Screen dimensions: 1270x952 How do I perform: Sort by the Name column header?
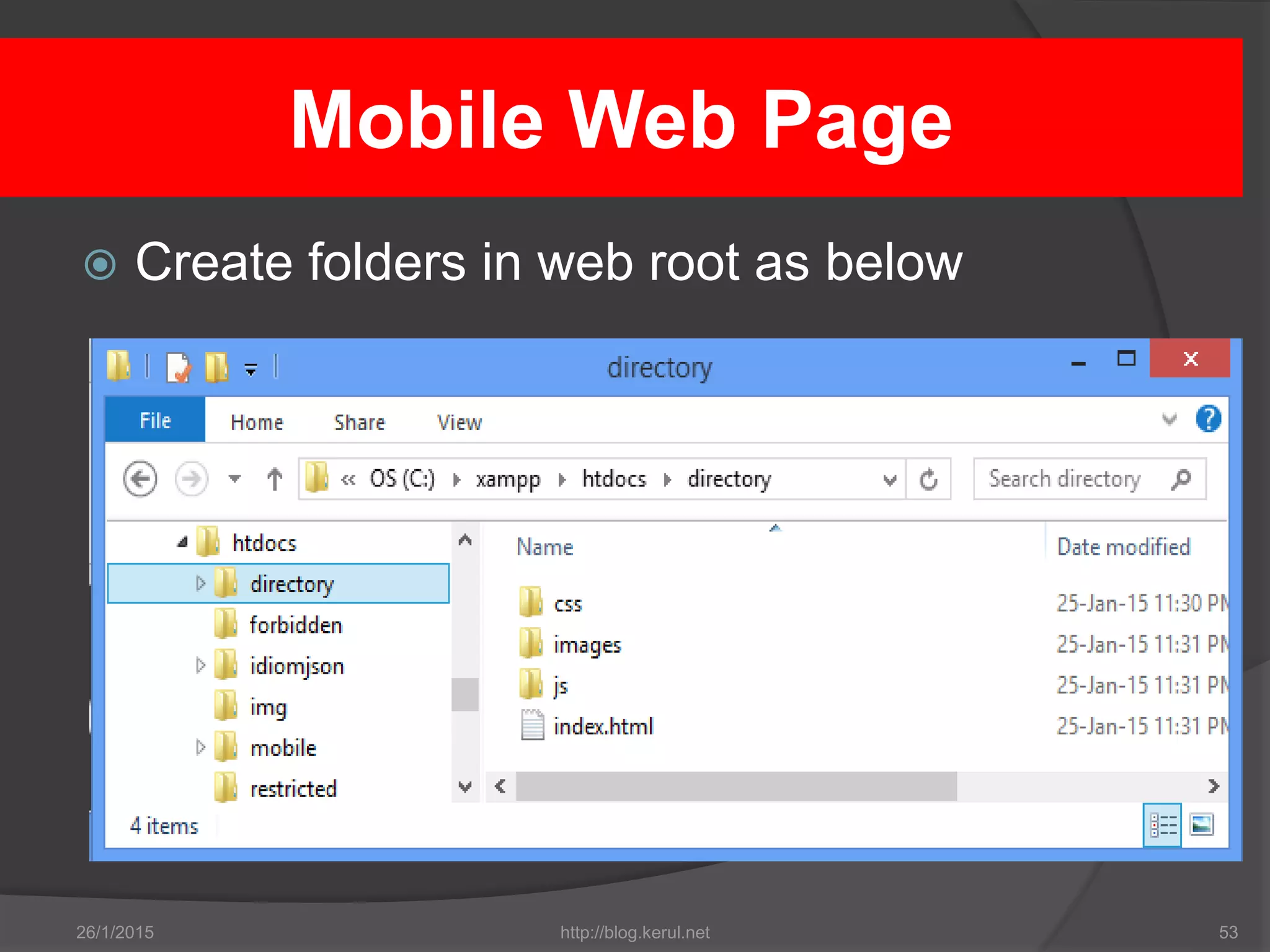(544, 547)
